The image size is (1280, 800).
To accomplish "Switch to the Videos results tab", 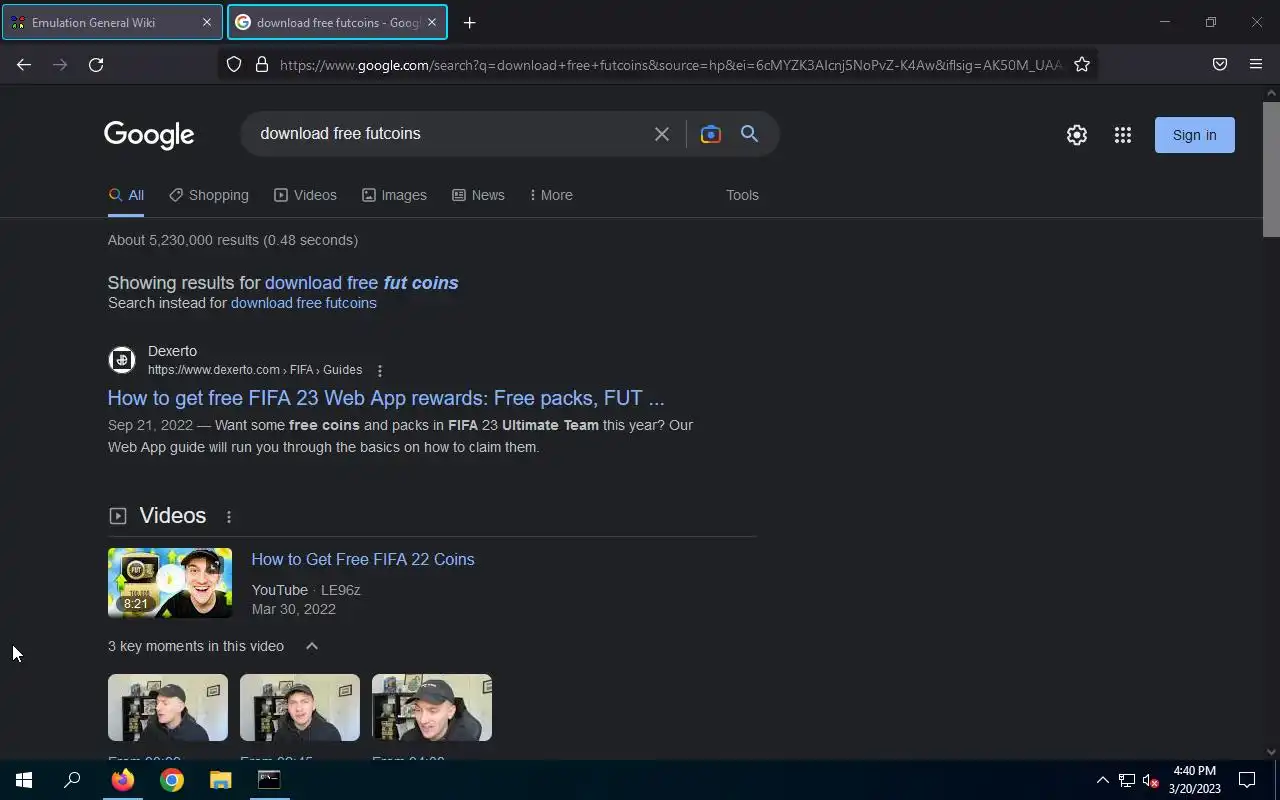I will coord(305,195).
